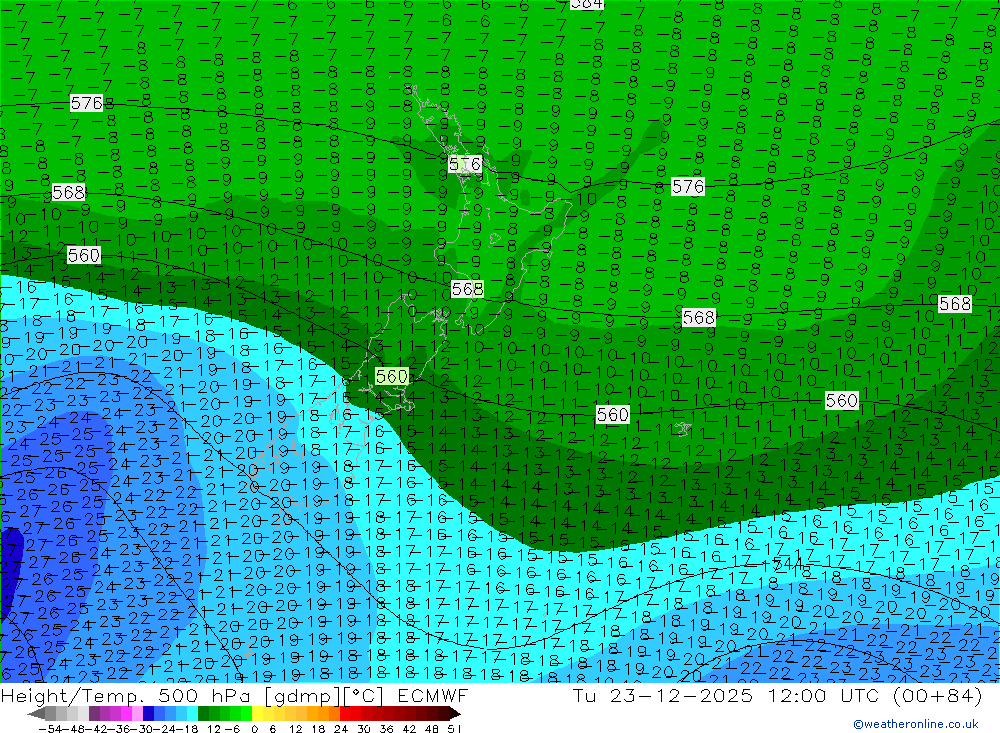Select the dark blue swatch above -30
Screen dimensions: 1000x733
[148, 713]
